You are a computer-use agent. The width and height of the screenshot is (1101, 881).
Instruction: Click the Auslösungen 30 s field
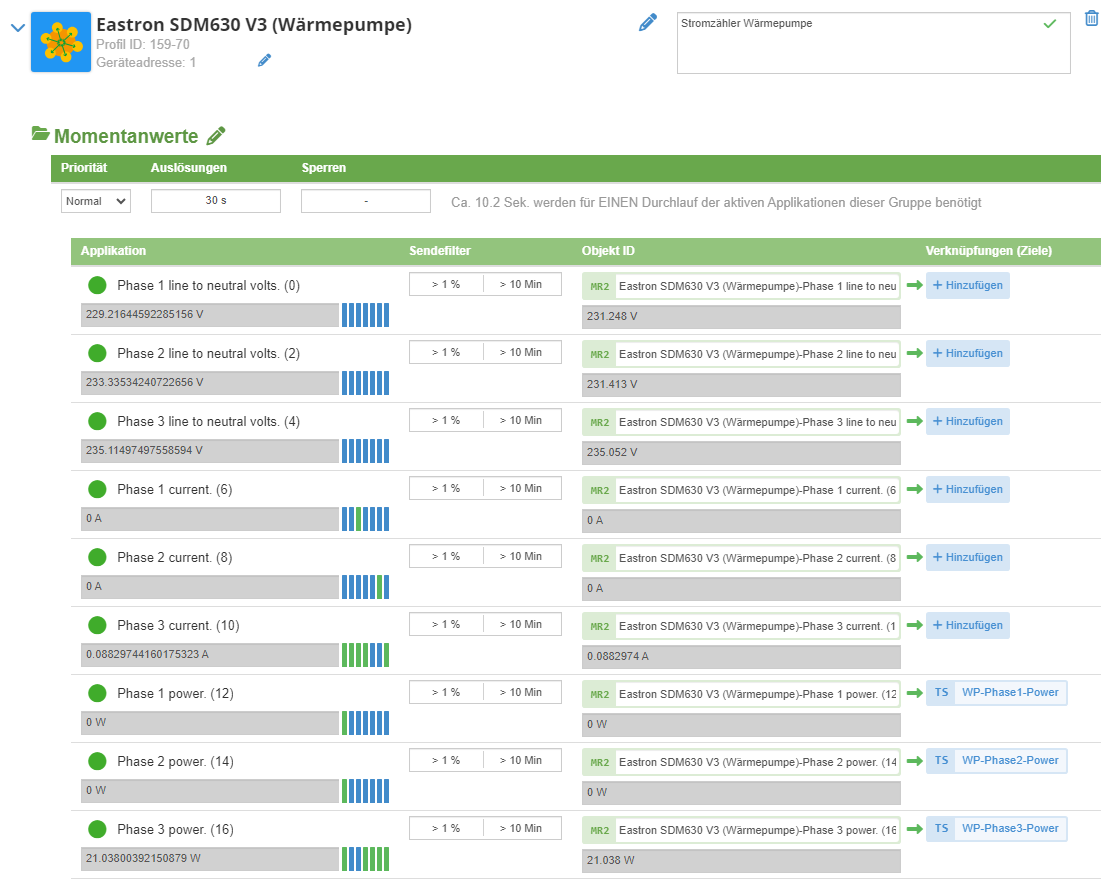click(216, 201)
